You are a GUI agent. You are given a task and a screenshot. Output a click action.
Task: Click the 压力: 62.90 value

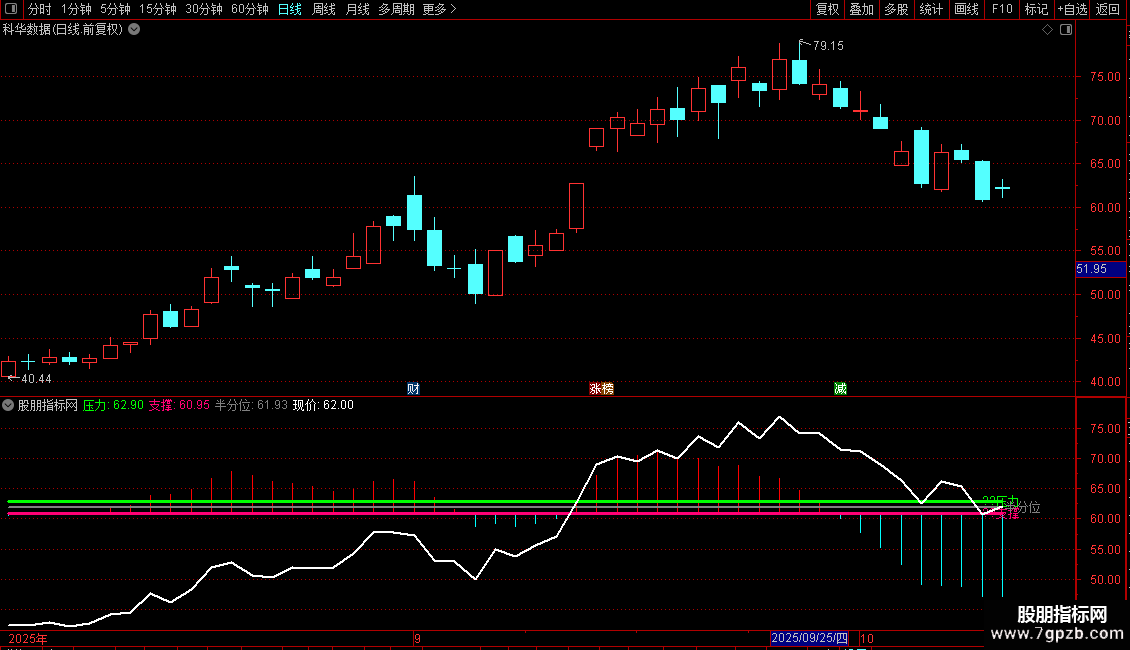pyautogui.click(x=113, y=406)
